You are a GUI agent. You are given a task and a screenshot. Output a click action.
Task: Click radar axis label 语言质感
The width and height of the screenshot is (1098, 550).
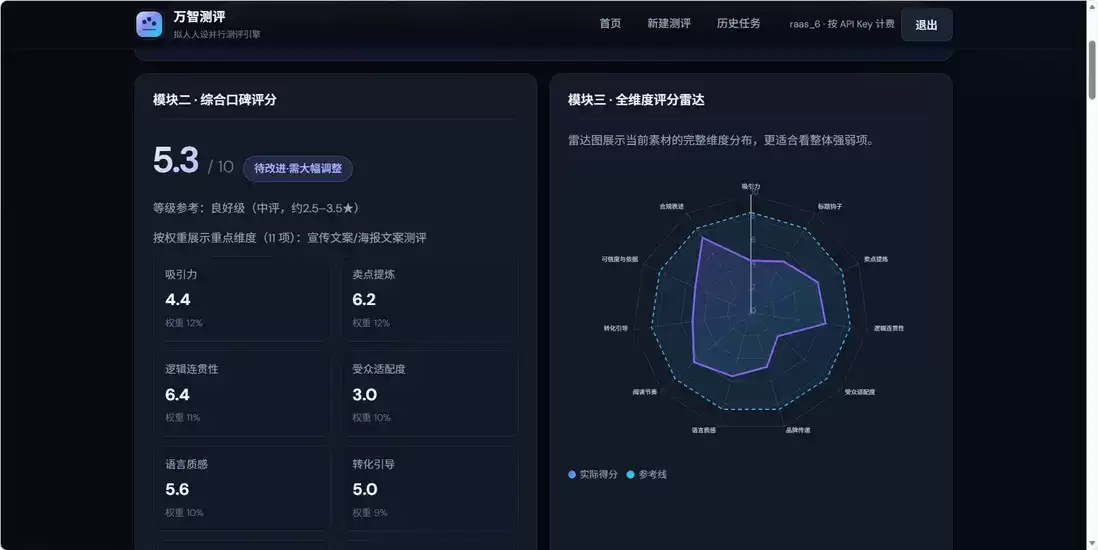pos(704,430)
